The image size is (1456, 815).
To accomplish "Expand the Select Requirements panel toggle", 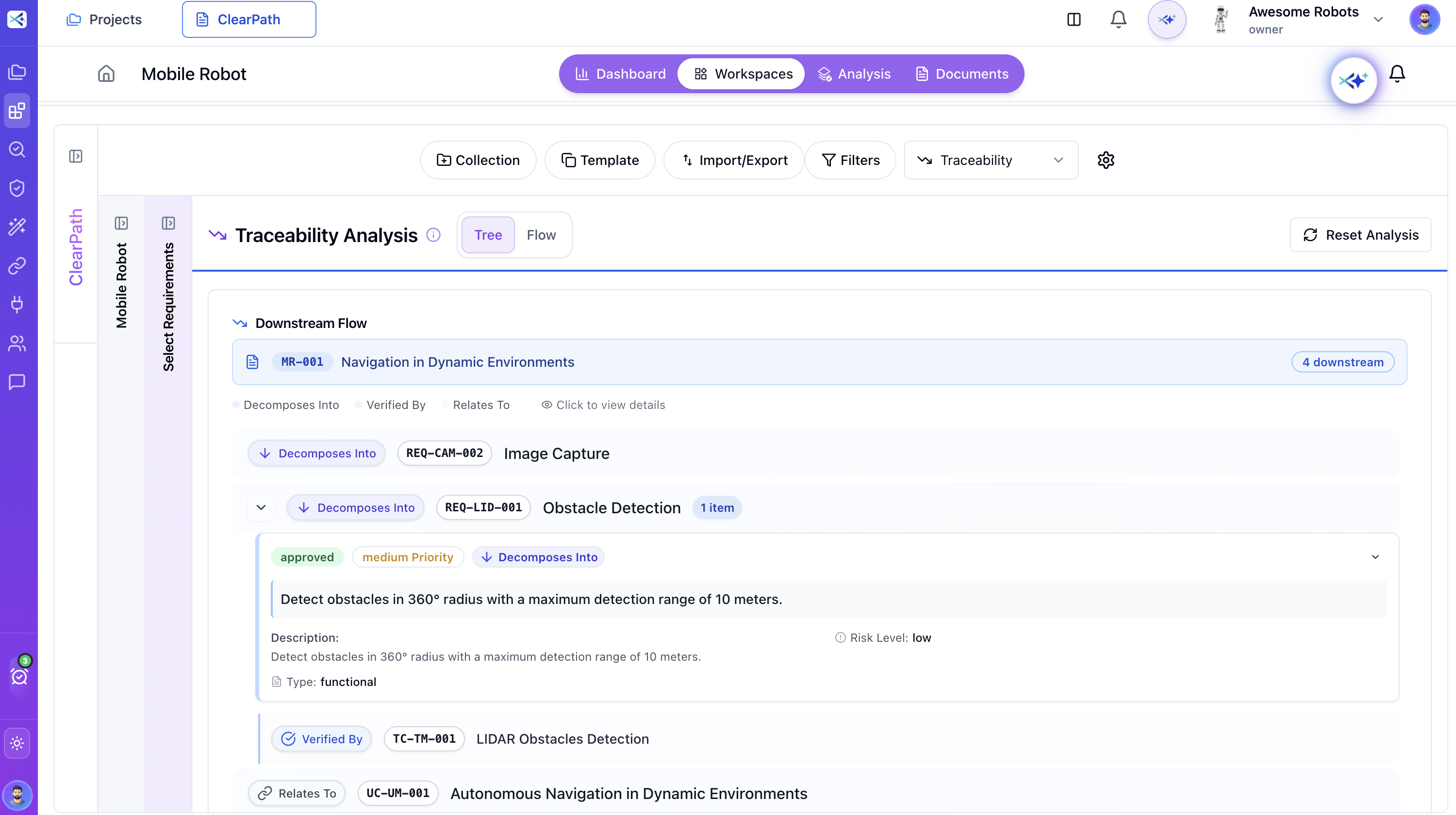I will click(168, 223).
